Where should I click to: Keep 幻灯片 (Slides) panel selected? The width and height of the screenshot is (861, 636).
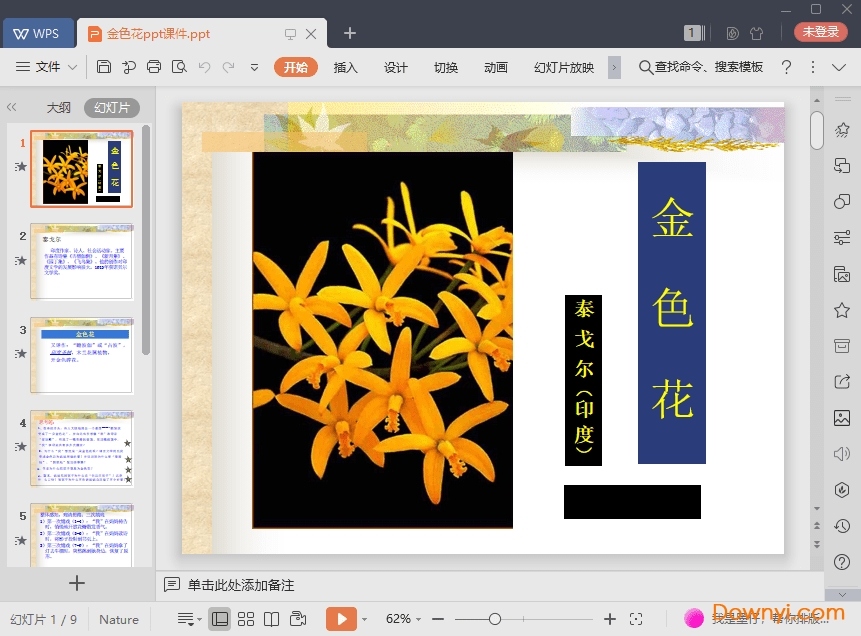110,107
